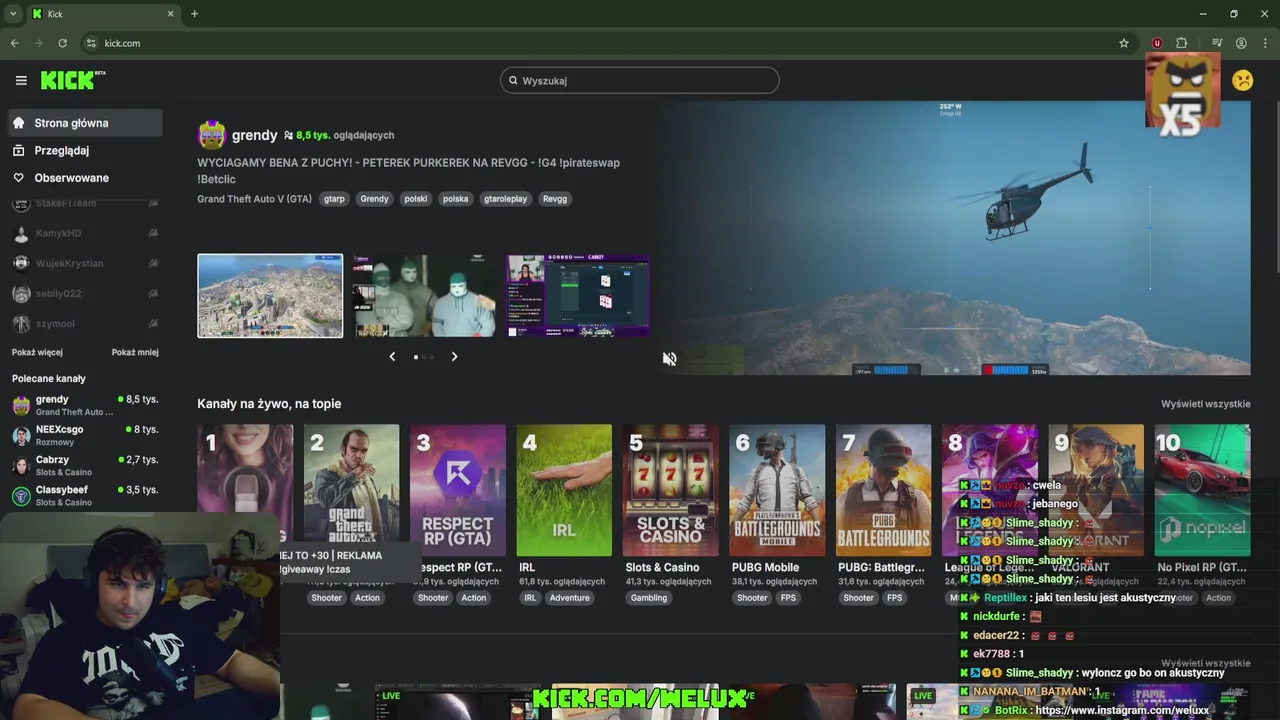Click the polski tag
1280x720 pixels.
[x=416, y=199]
